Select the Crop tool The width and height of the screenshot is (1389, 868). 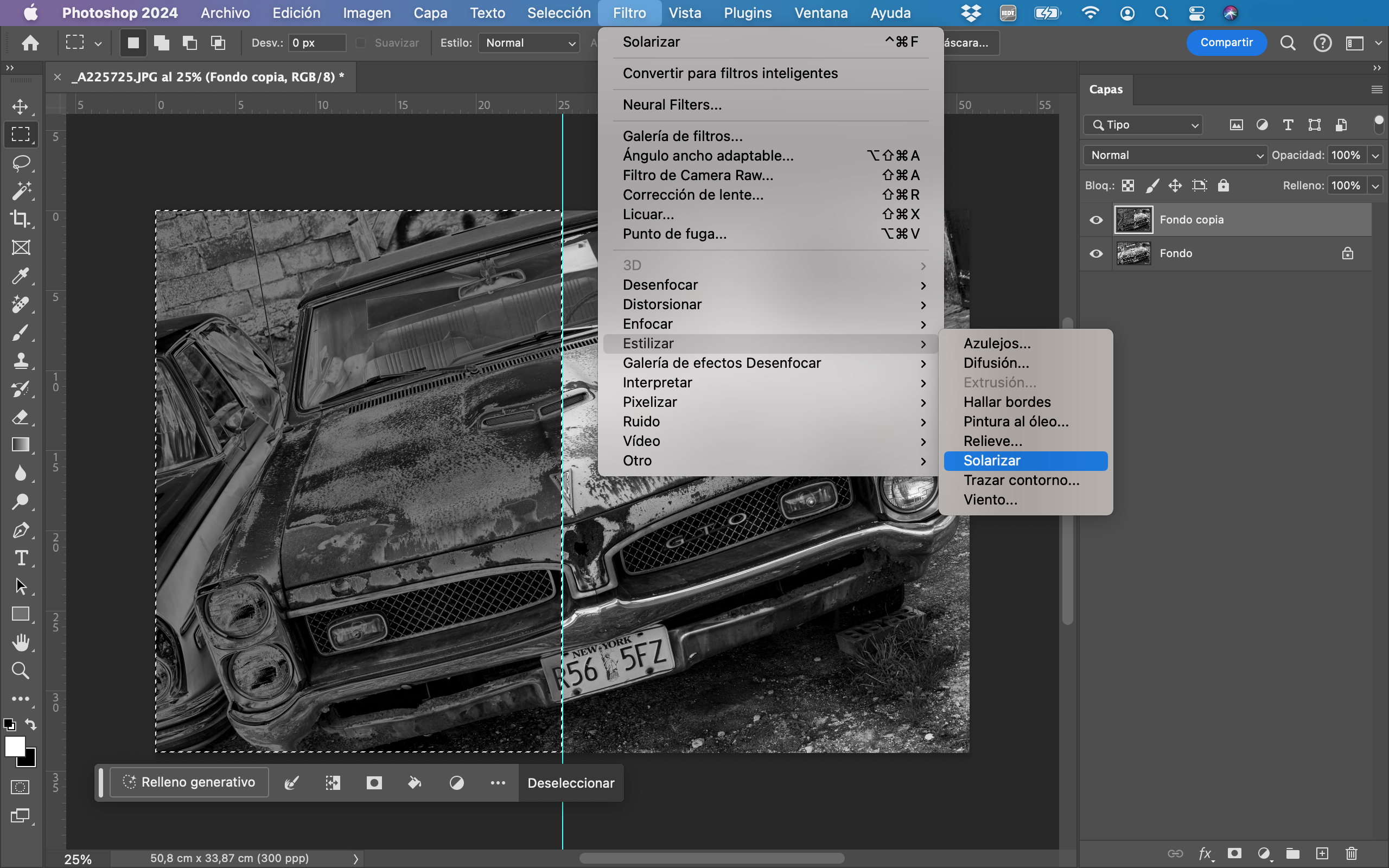coord(21,219)
